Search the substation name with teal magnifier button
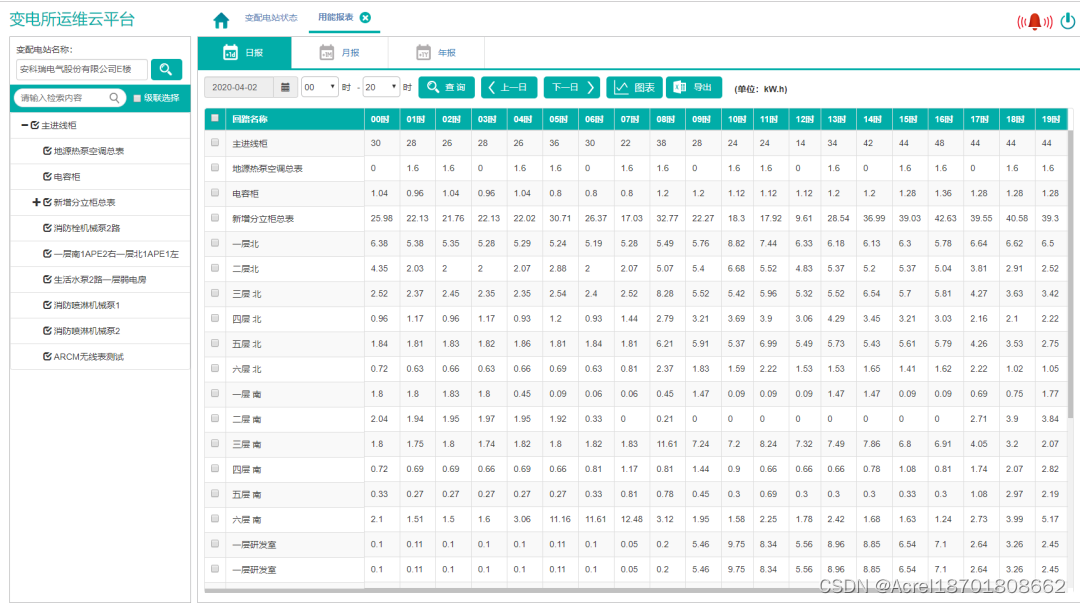1080x603 pixels. tap(166, 69)
